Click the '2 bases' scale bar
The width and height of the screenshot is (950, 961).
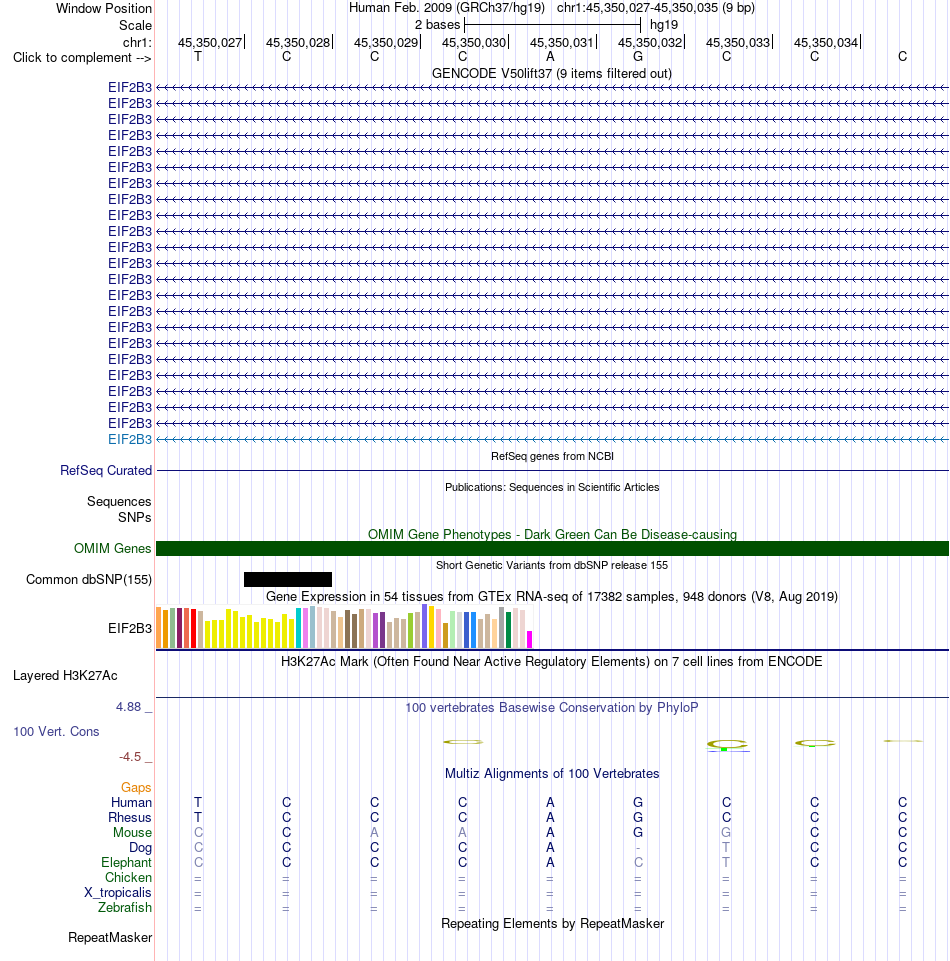(552, 25)
